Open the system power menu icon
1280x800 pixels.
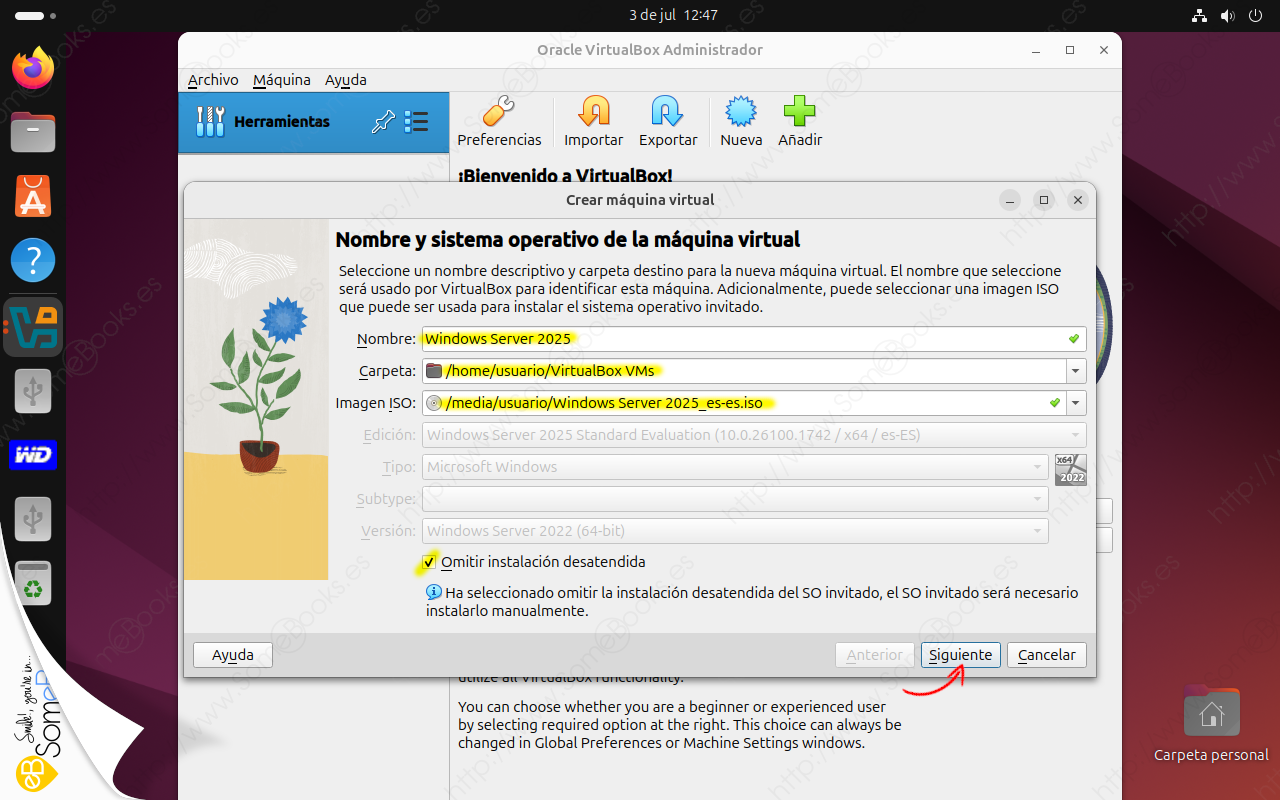(1255, 16)
